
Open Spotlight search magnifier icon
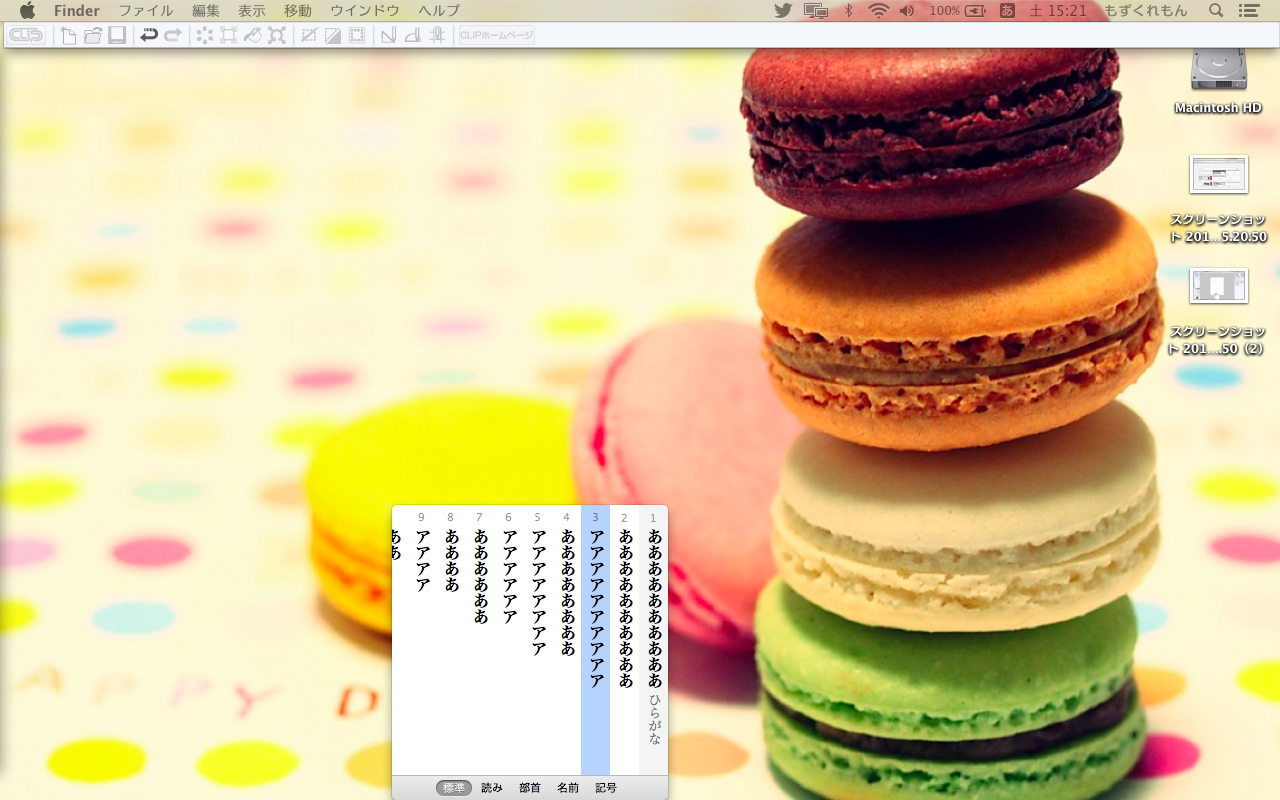pyautogui.click(x=1216, y=11)
